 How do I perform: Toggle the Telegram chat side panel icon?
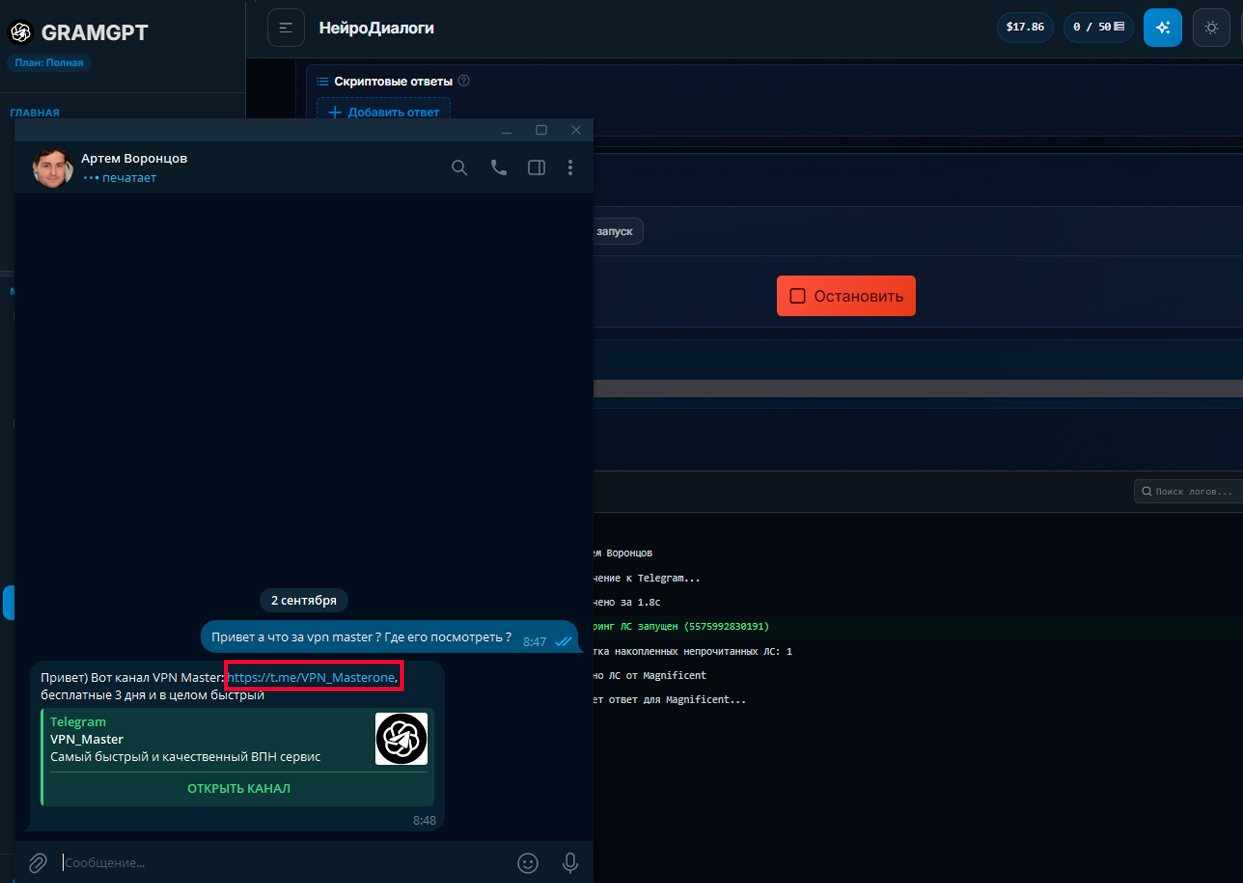coord(536,168)
